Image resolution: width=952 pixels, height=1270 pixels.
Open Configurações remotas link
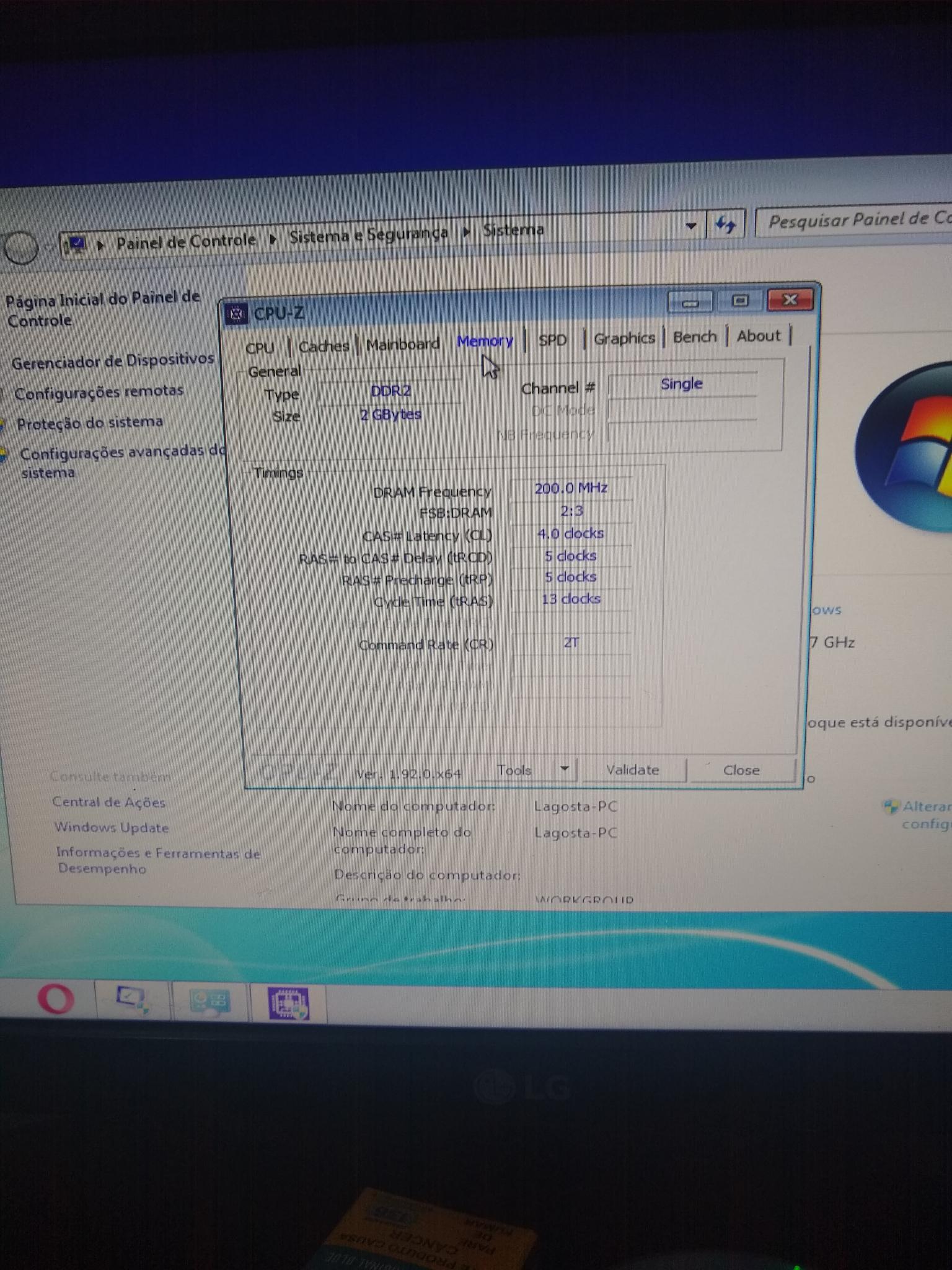(x=99, y=392)
